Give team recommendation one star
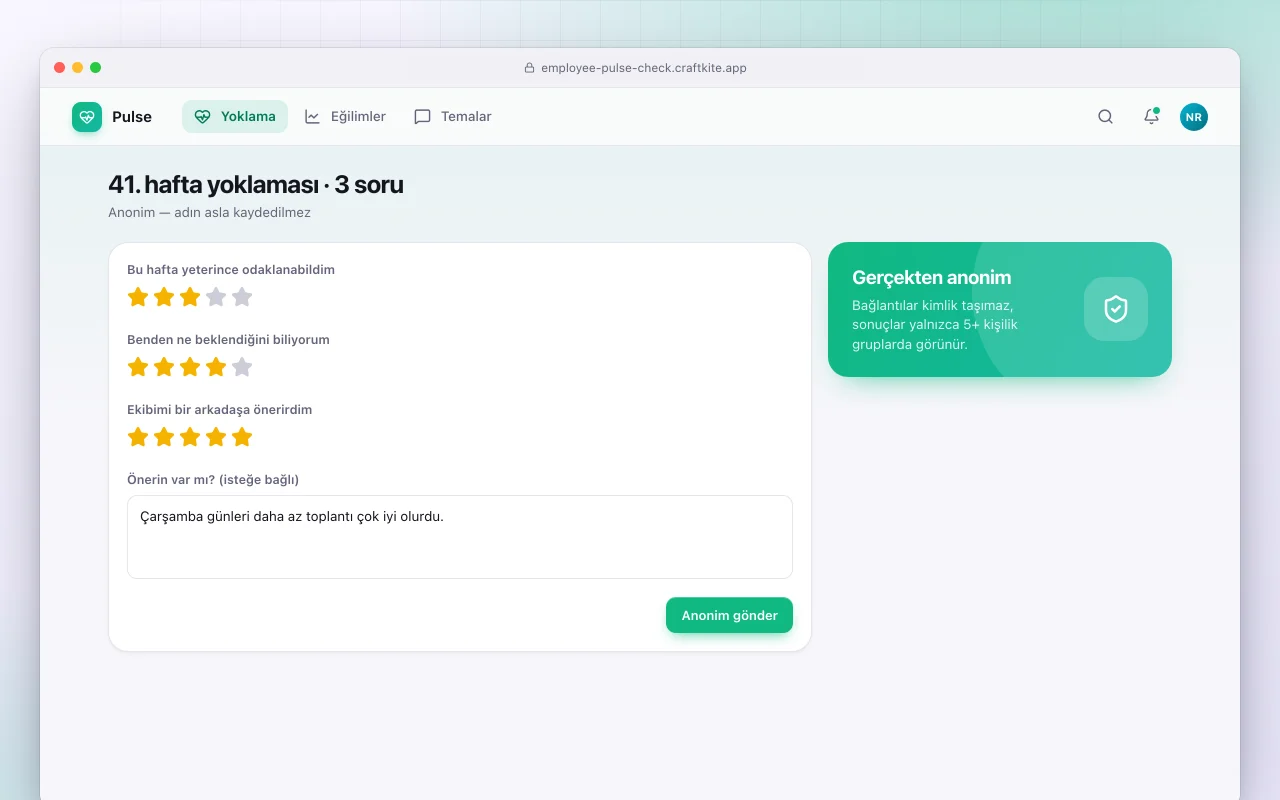 [x=138, y=437]
